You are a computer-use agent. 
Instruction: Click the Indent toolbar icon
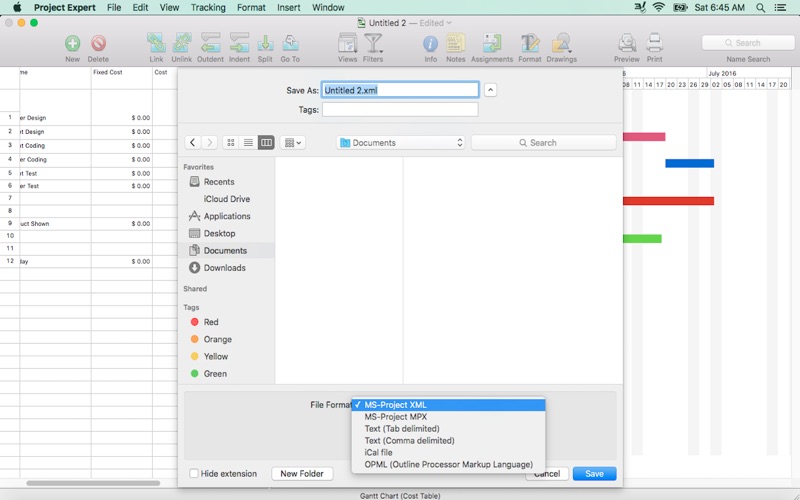tap(239, 43)
